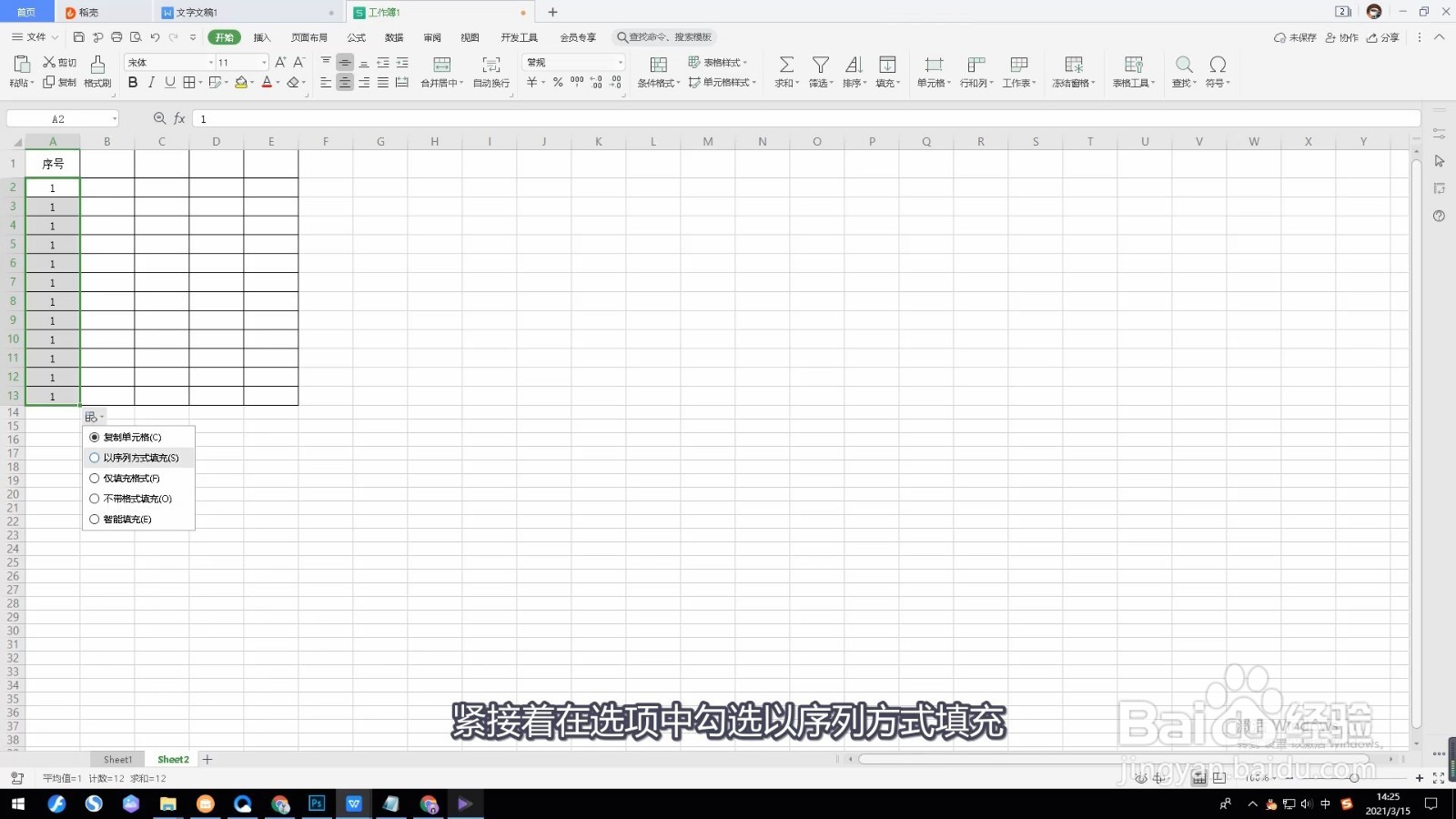Open the File (文件) menu dropdown
The image size is (1456, 819).
click(35, 37)
